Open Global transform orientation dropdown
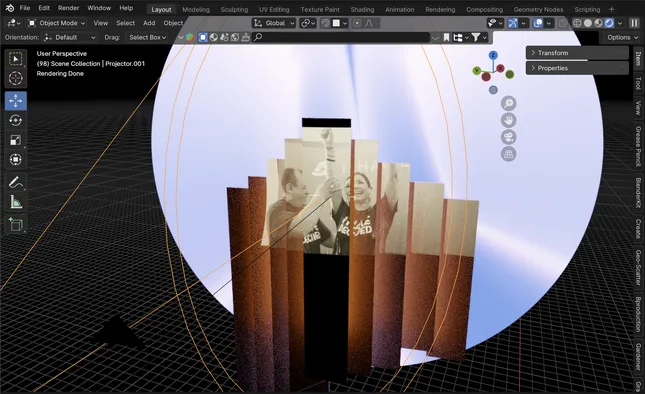This screenshot has height=394, width=645. (x=274, y=23)
